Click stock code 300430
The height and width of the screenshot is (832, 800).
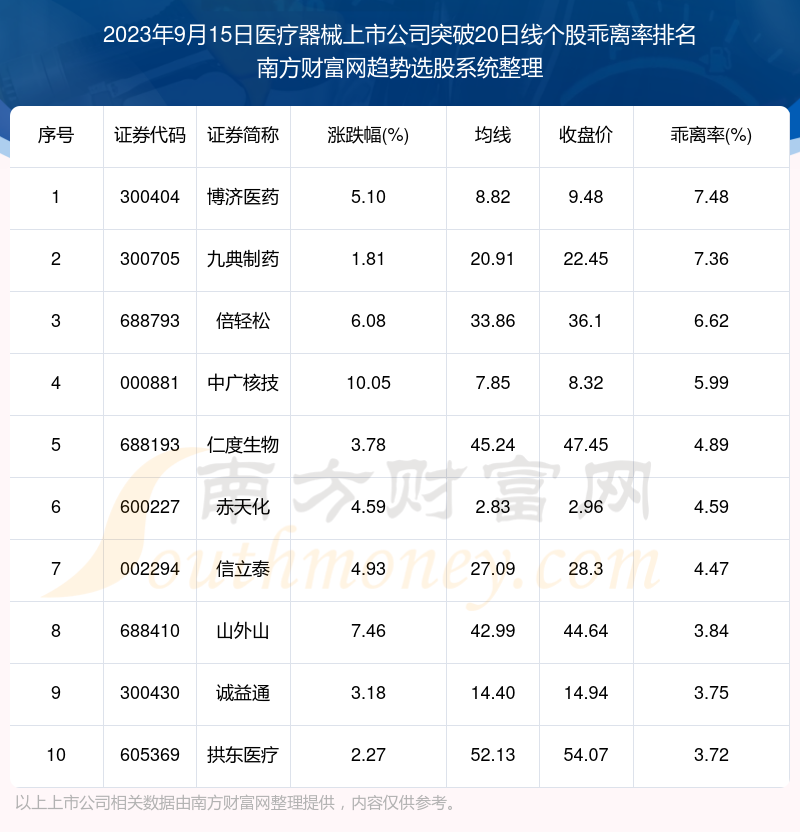[x=150, y=693]
